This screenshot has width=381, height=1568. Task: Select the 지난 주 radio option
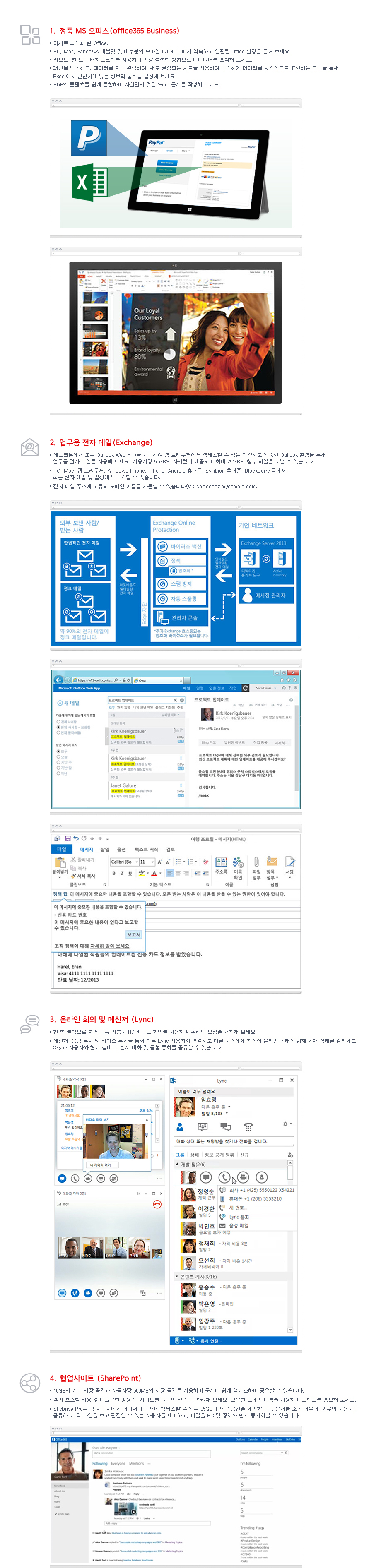58,762
